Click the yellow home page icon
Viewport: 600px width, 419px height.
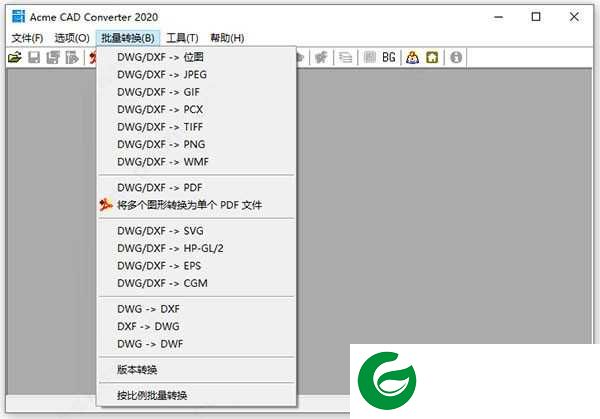(x=432, y=58)
